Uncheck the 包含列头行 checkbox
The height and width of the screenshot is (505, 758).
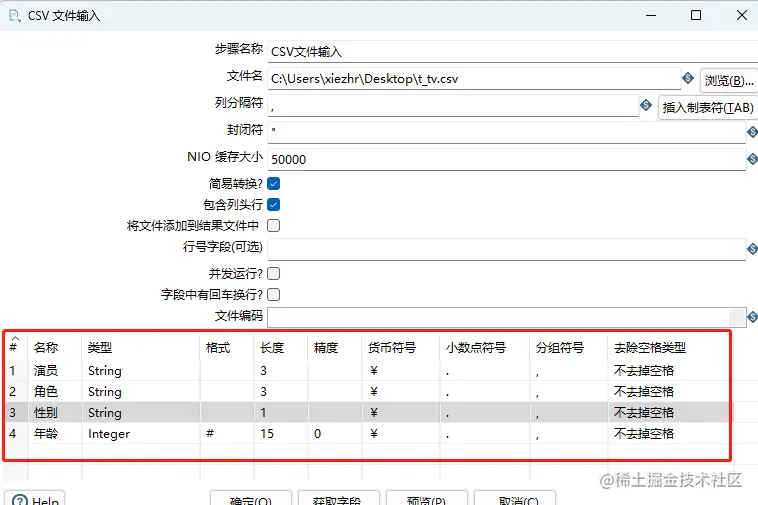click(x=274, y=205)
